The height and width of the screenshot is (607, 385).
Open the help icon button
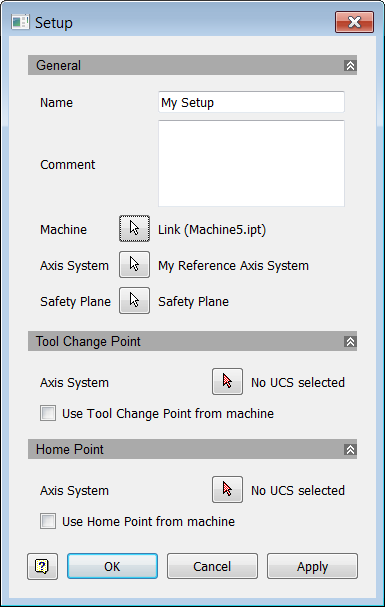coord(42,566)
